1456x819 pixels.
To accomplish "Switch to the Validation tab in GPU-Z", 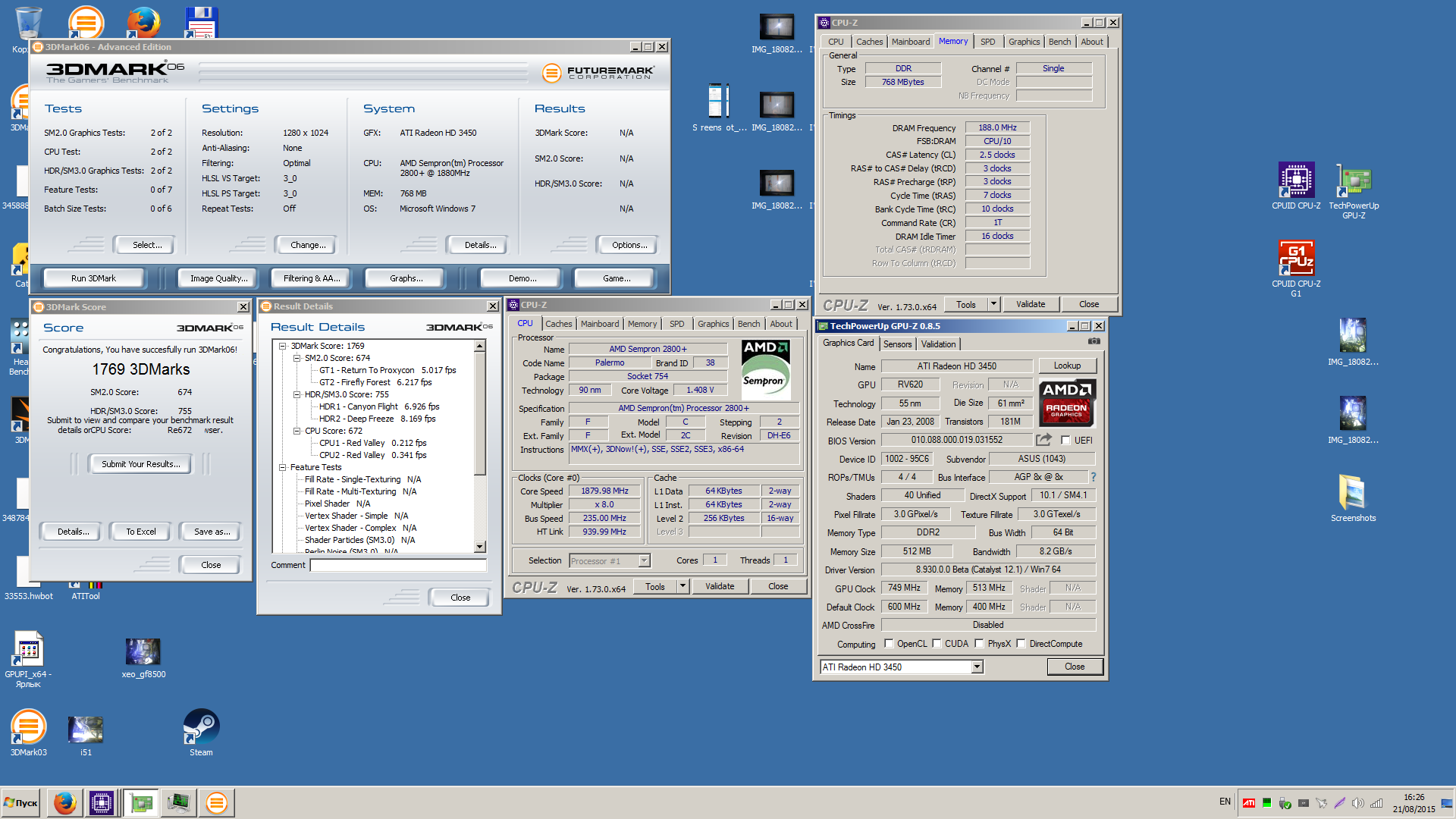I will (938, 344).
